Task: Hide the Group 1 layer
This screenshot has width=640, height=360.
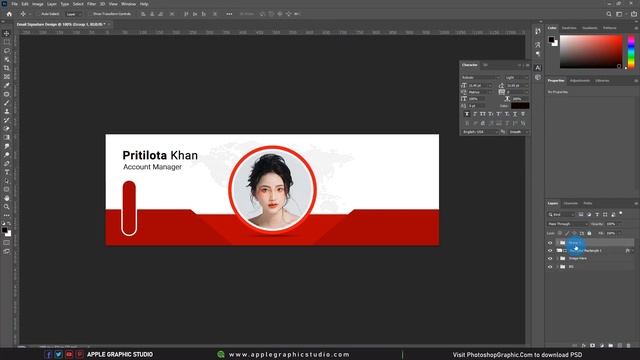Action: click(550, 243)
